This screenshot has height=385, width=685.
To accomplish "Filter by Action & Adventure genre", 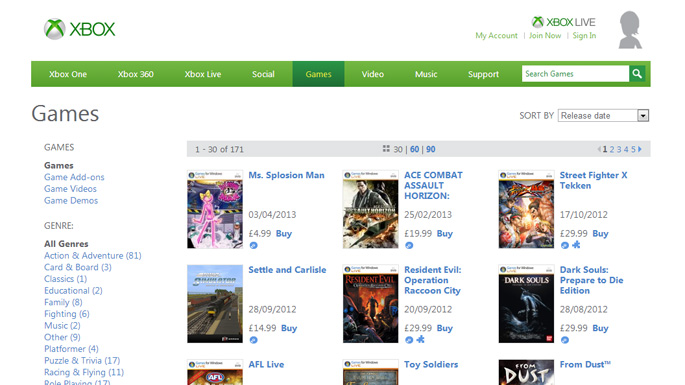I will tap(93, 256).
